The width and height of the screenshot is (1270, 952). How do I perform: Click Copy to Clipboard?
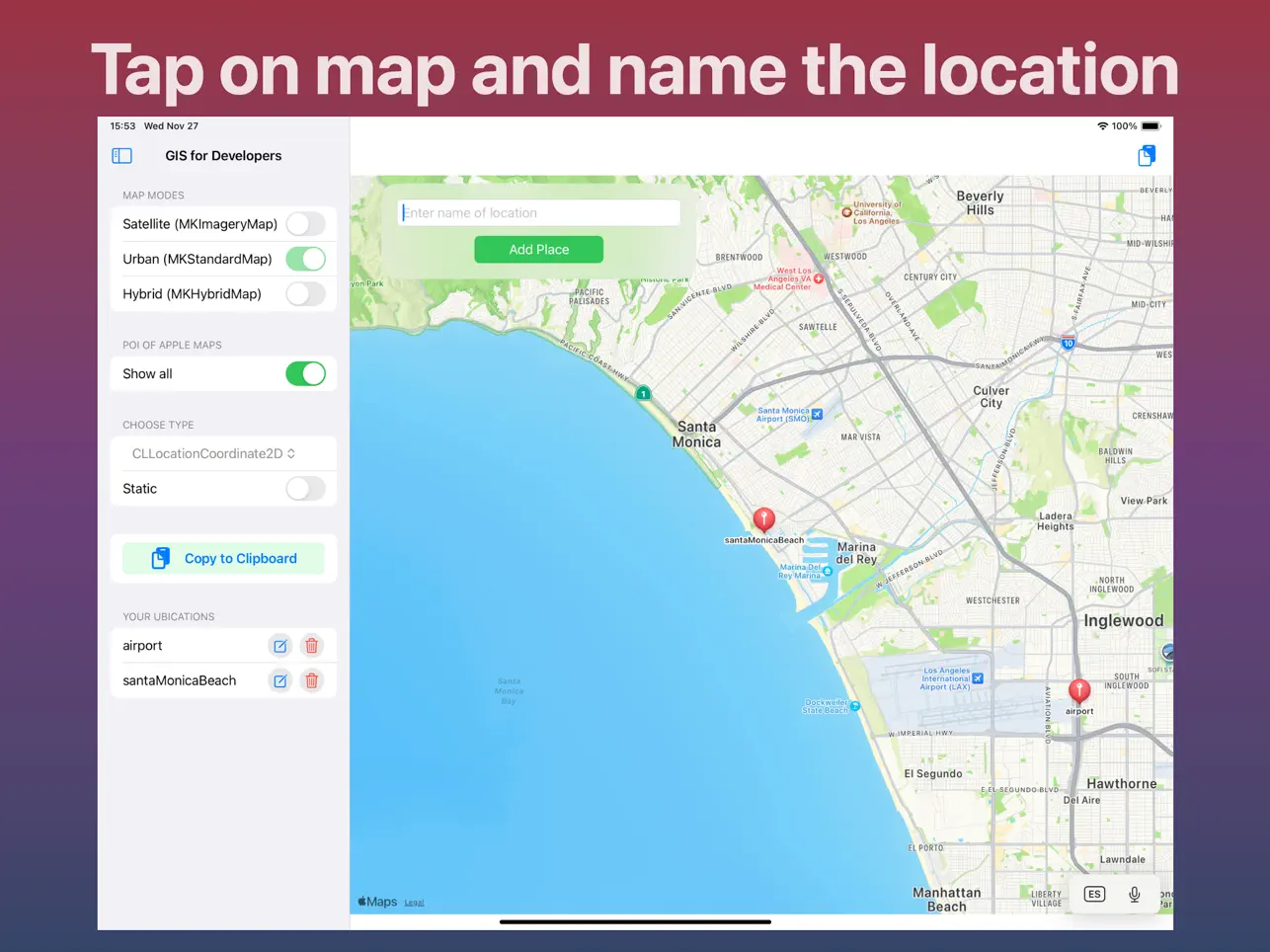[x=222, y=558]
